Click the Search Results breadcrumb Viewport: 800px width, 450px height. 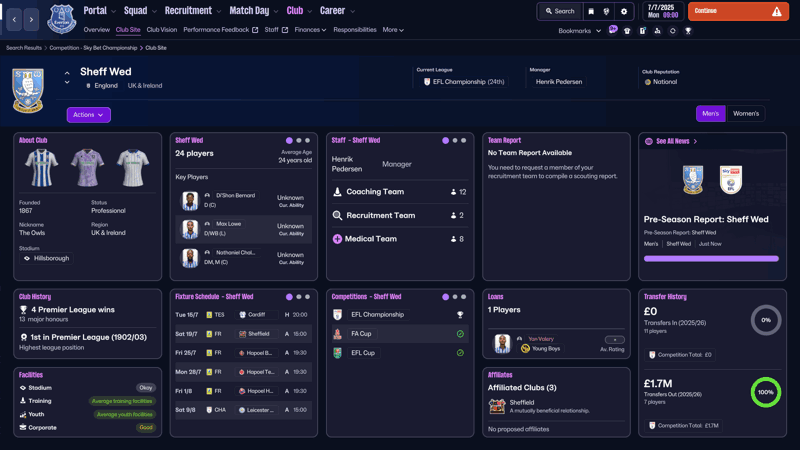click(23, 48)
